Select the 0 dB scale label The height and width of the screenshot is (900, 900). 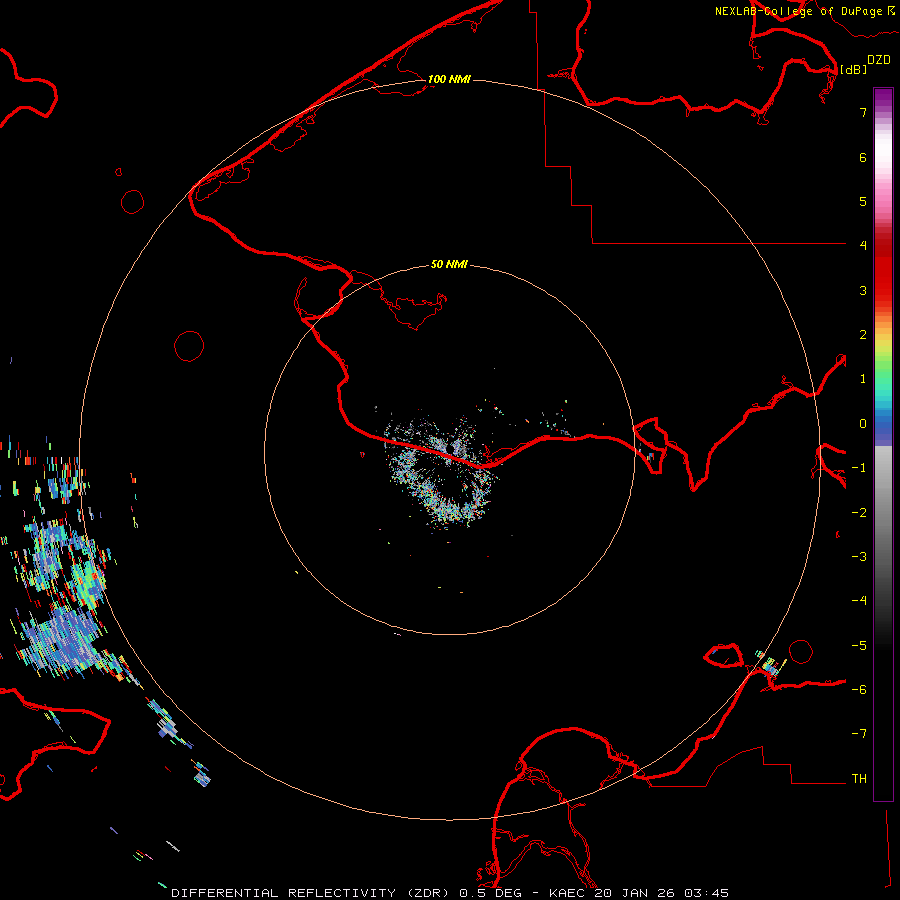tap(863, 424)
